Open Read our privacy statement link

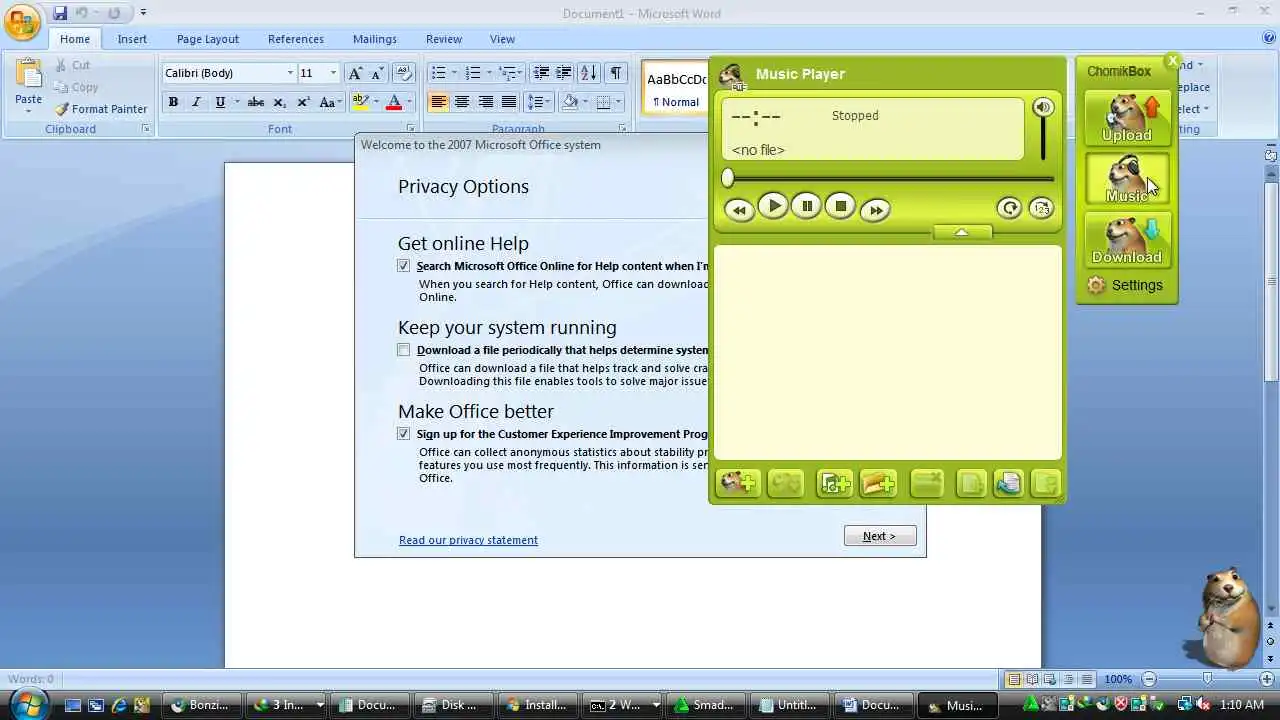468,540
